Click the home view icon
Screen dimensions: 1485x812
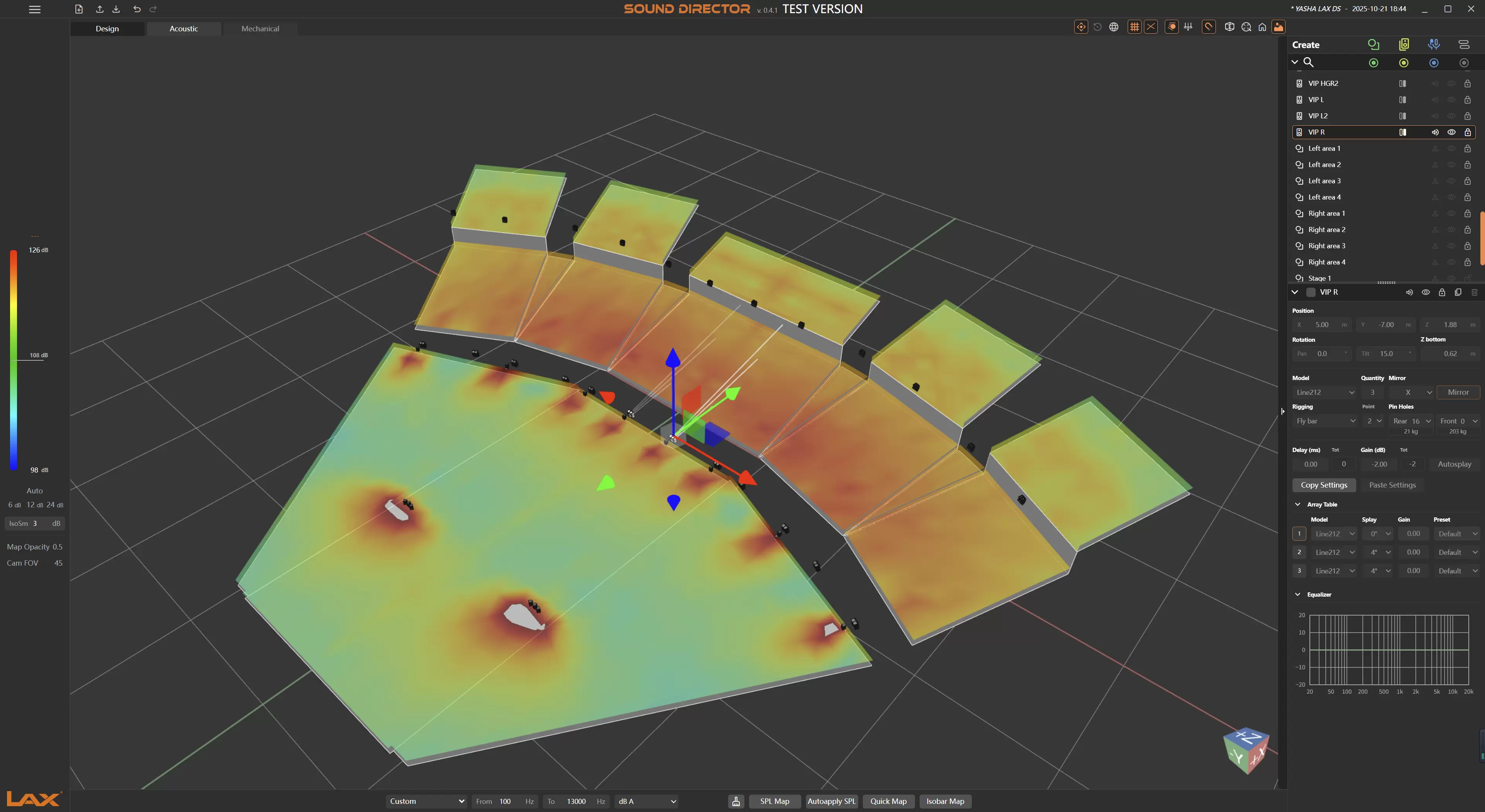coord(1262,27)
